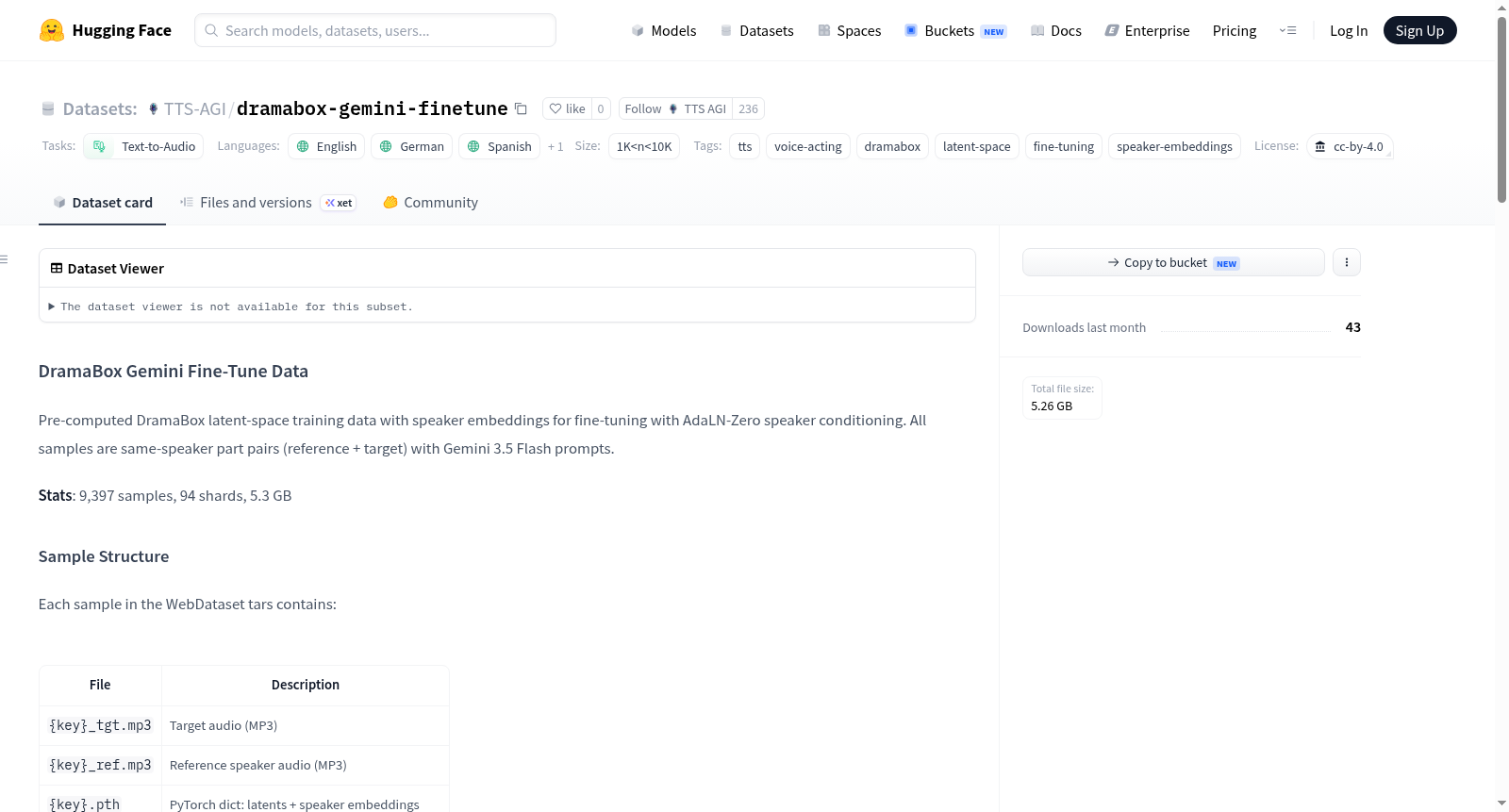This screenshot has width=1509, height=812.
Task: Switch to Files and versions tab
Action: tap(268, 203)
